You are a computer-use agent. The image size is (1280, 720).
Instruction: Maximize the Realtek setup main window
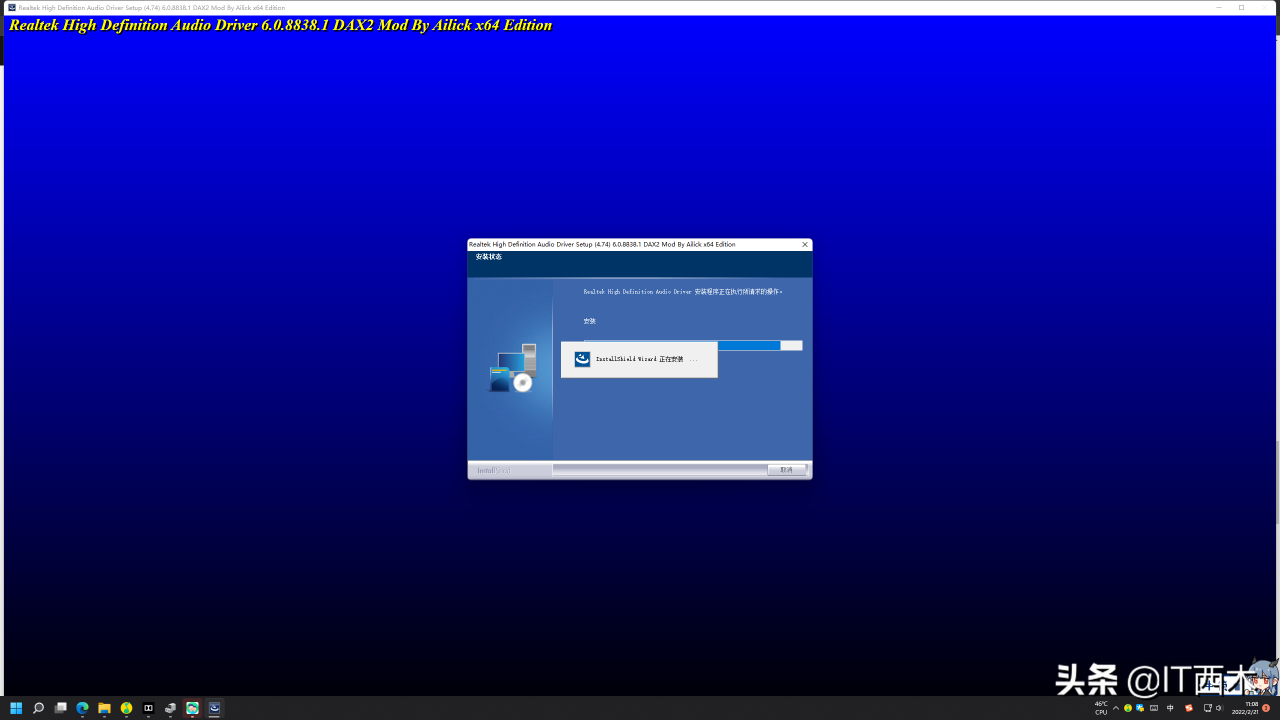1241,7
